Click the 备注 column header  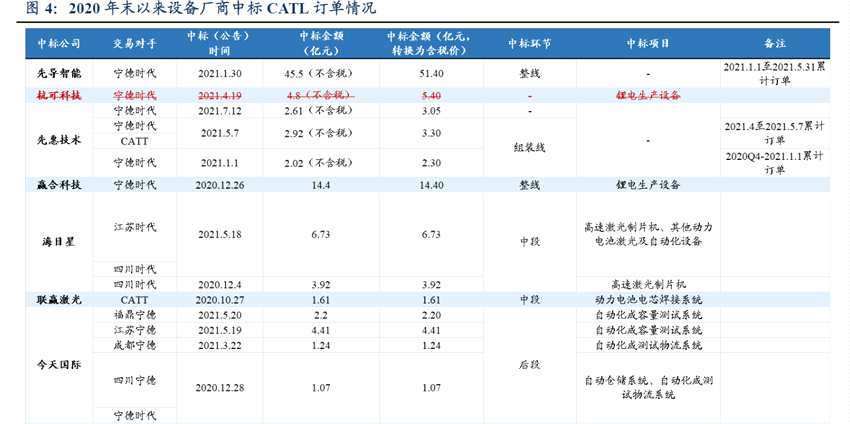pyautogui.click(x=775, y=44)
